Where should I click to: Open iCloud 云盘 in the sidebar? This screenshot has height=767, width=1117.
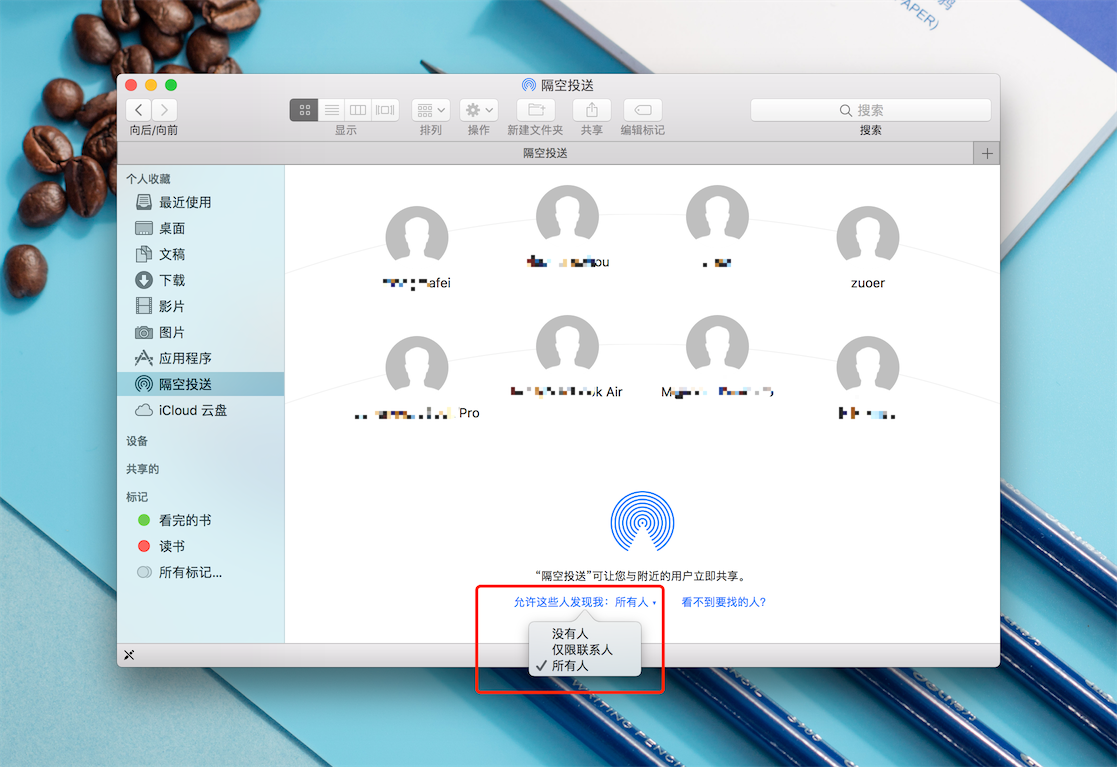[201, 410]
